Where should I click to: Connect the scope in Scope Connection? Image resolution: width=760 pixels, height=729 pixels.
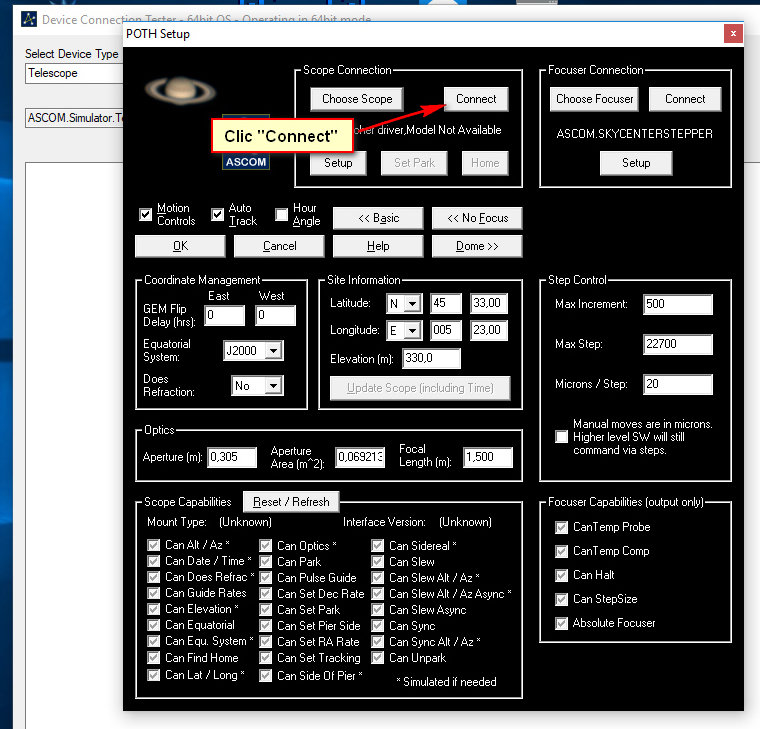coord(476,99)
